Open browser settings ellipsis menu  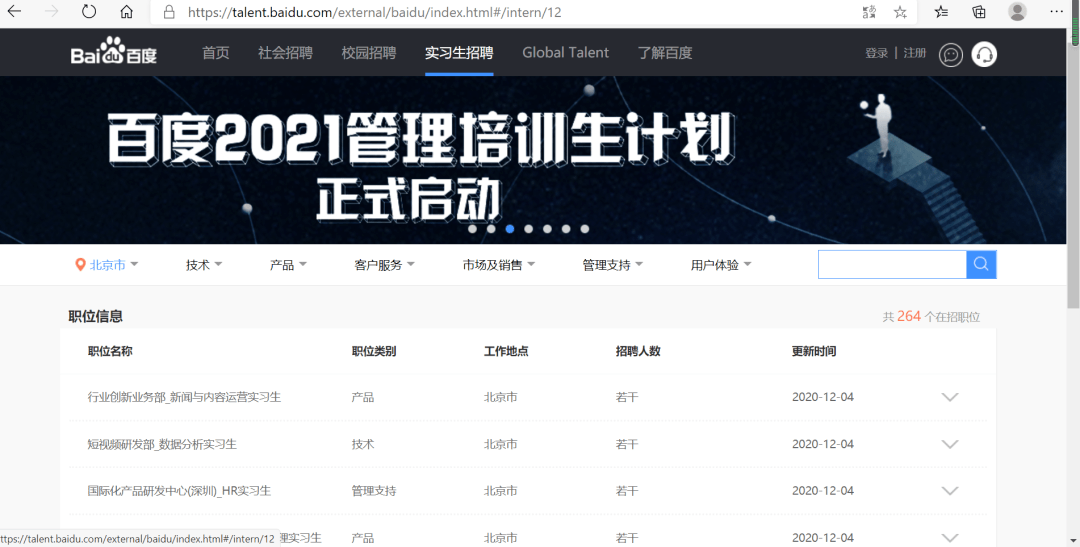tap(1057, 12)
